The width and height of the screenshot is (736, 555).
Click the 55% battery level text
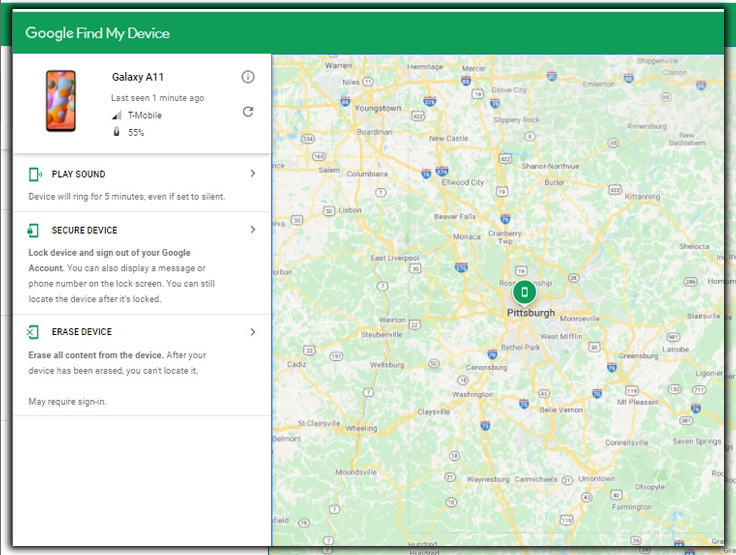pos(136,132)
